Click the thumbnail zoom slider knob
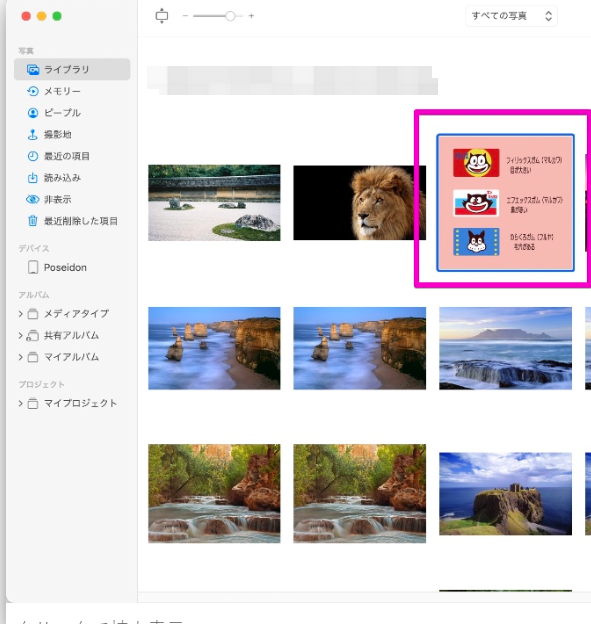Viewport: 591px width, 624px height. click(230, 16)
